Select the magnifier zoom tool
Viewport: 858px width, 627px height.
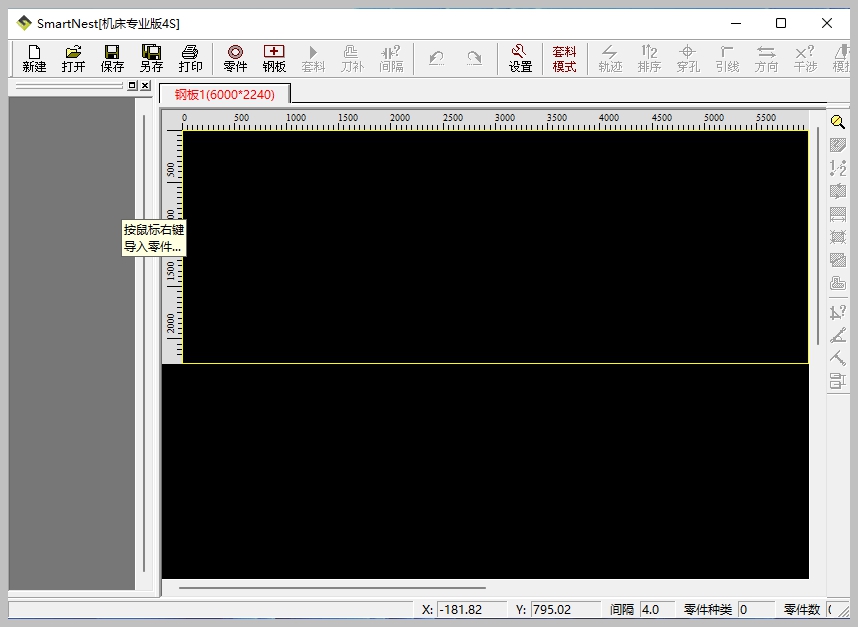pos(838,122)
